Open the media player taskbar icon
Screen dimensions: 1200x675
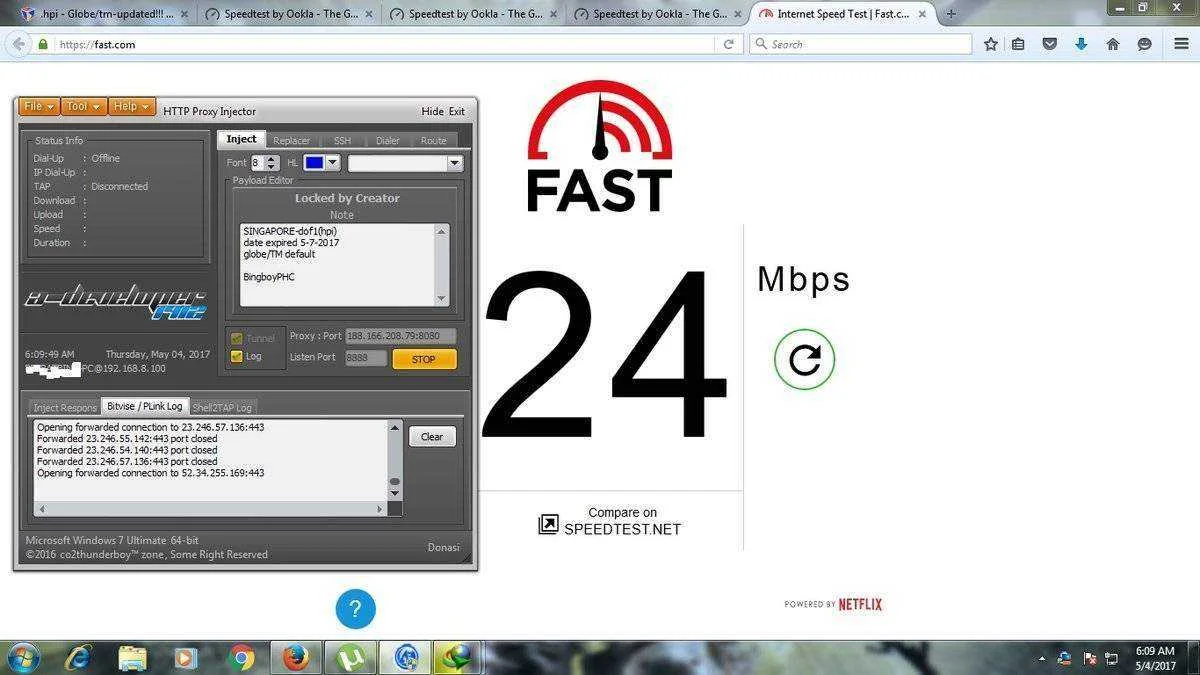pyautogui.click(x=186, y=658)
